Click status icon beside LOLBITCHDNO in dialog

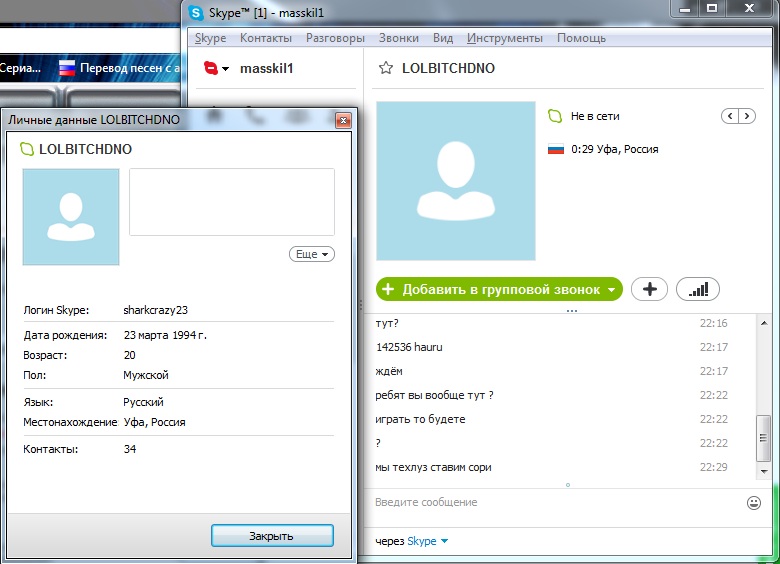pos(26,149)
